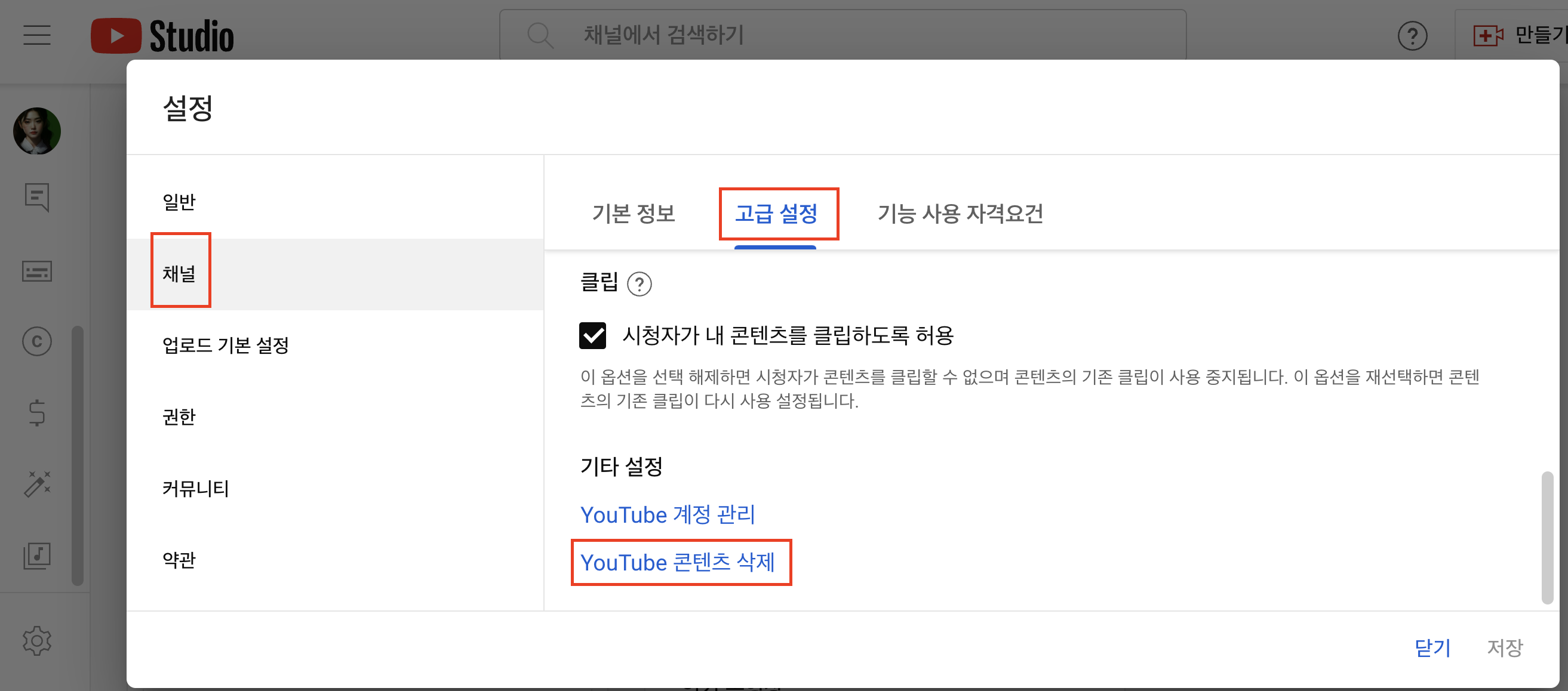Click the 저장 button
This screenshot has width=1568, height=691.
point(1505,648)
